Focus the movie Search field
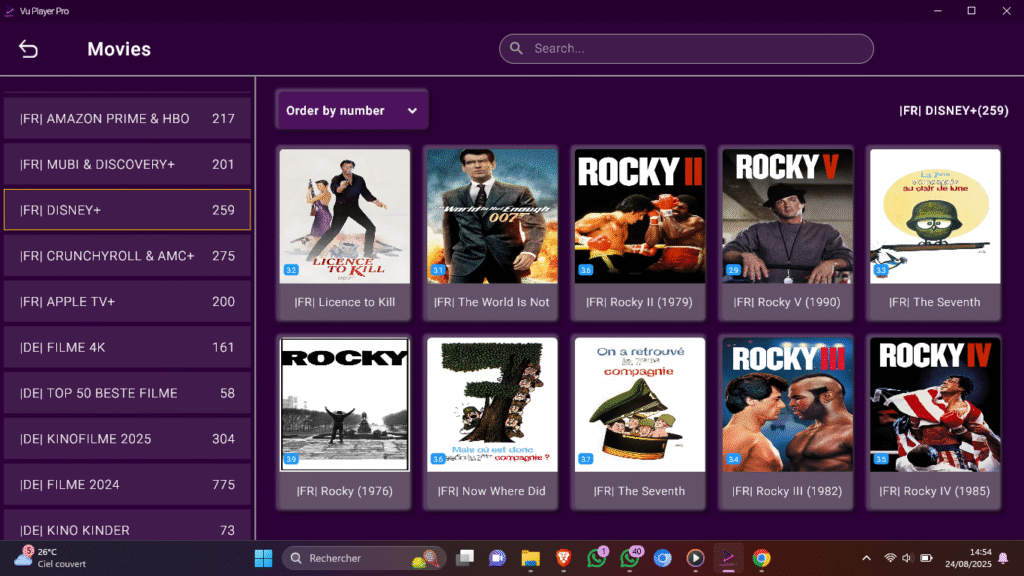Image resolution: width=1024 pixels, height=576 pixels. coord(686,49)
